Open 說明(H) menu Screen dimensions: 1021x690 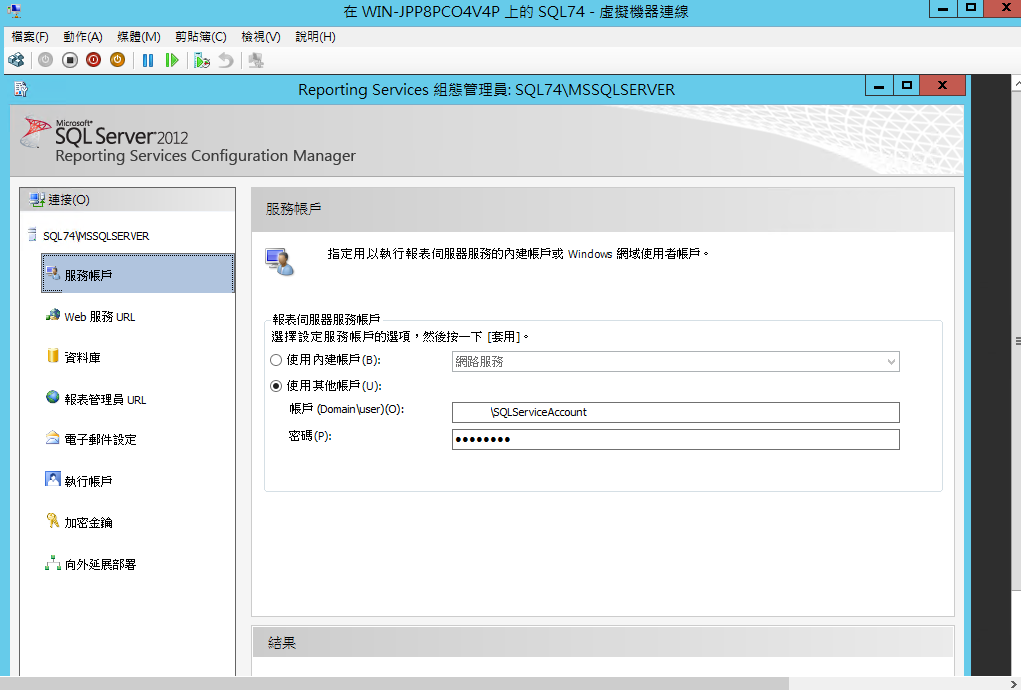tap(315, 37)
